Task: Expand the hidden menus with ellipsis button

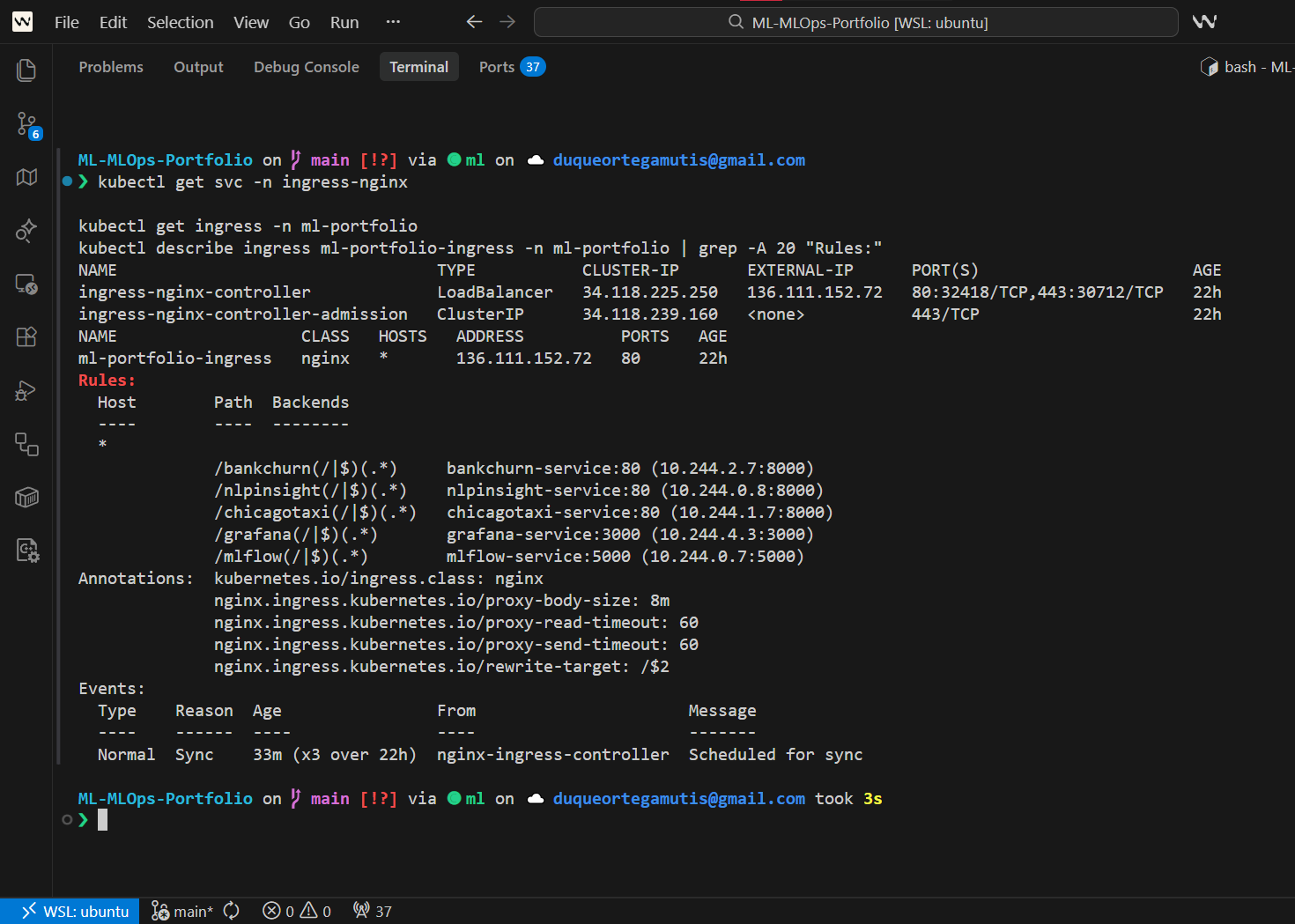Action: [393, 22]
